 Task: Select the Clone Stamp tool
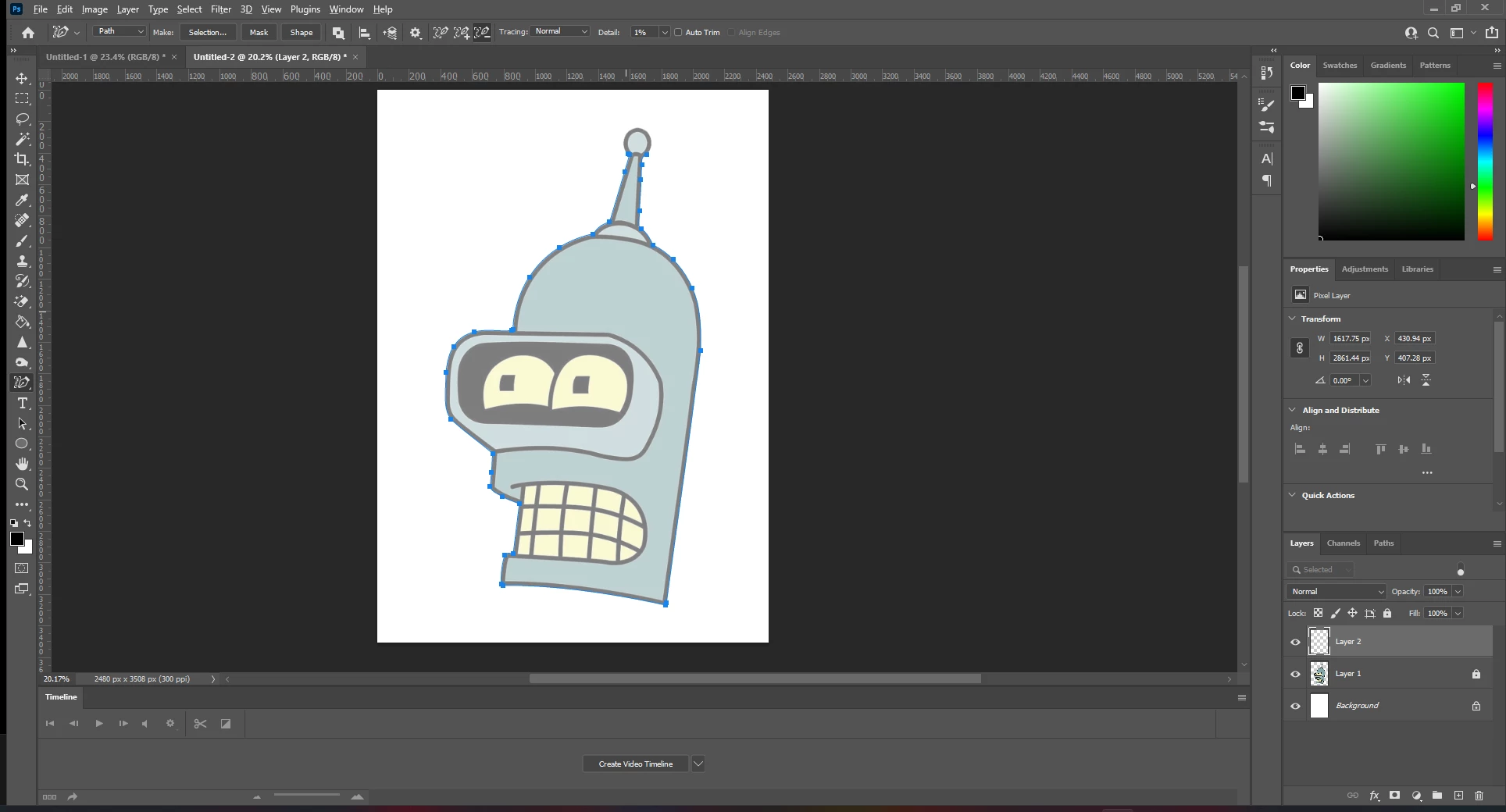click(22, 261)
